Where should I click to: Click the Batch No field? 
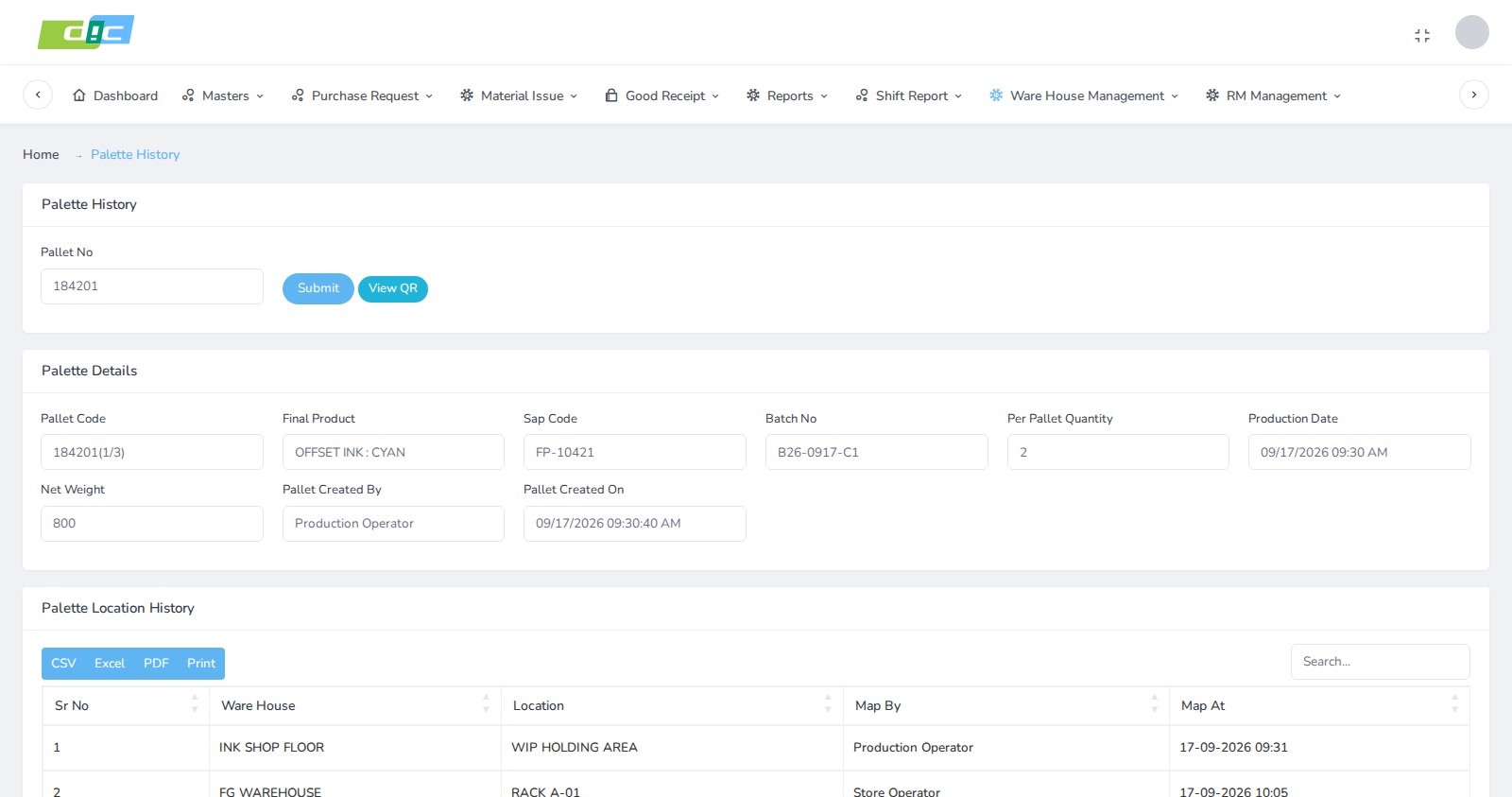tap(877, 452)
